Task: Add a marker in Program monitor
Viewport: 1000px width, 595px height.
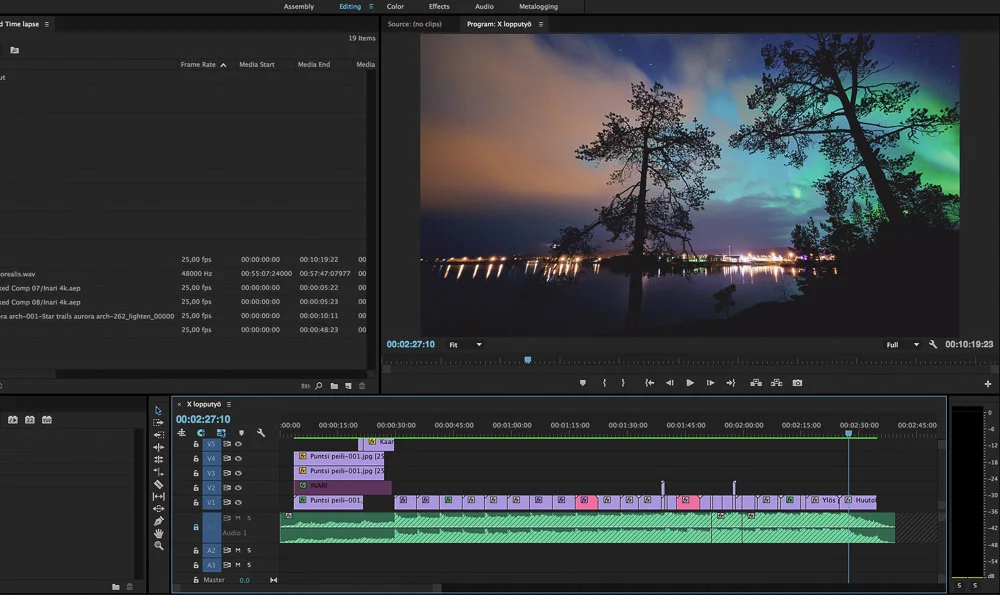Action: [582, 383]
